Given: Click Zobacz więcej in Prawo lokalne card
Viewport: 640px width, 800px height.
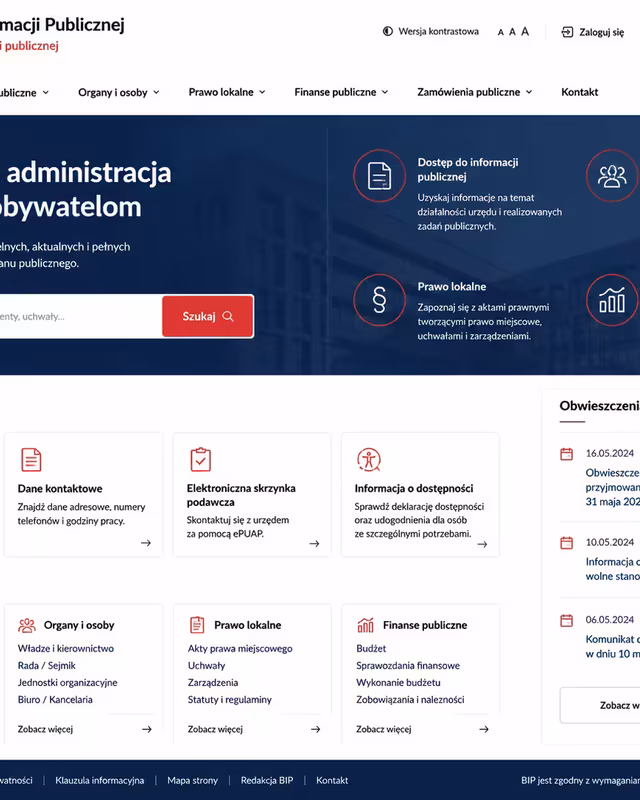Looking at the screenshot, I should (x=215, y=729).
